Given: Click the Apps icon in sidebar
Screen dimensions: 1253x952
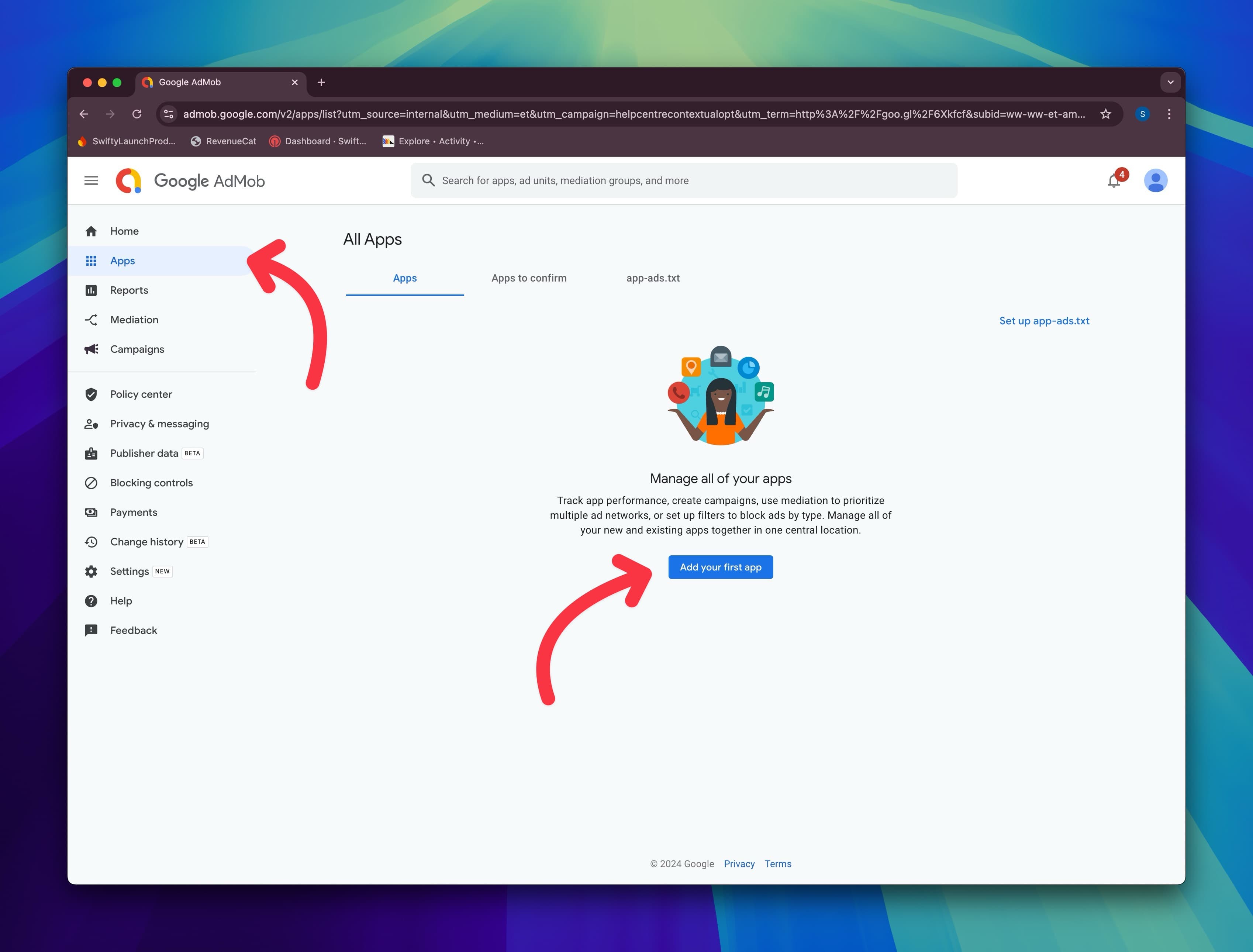Looking at the screenshot, I should [91, 260].
